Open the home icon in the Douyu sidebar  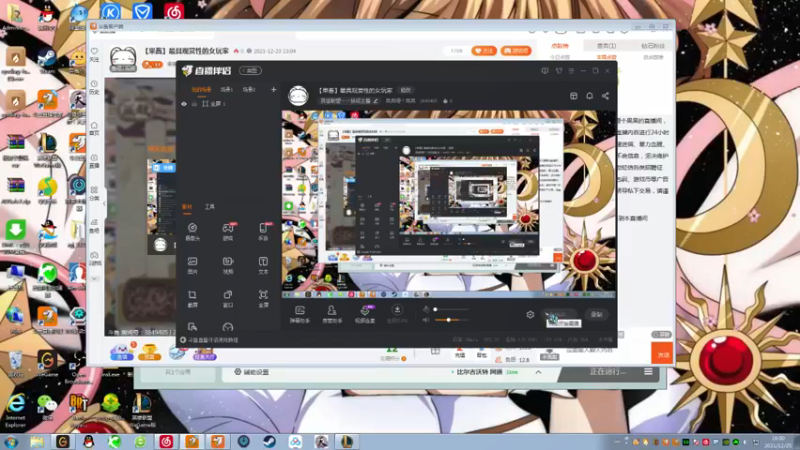pos(94,128)
